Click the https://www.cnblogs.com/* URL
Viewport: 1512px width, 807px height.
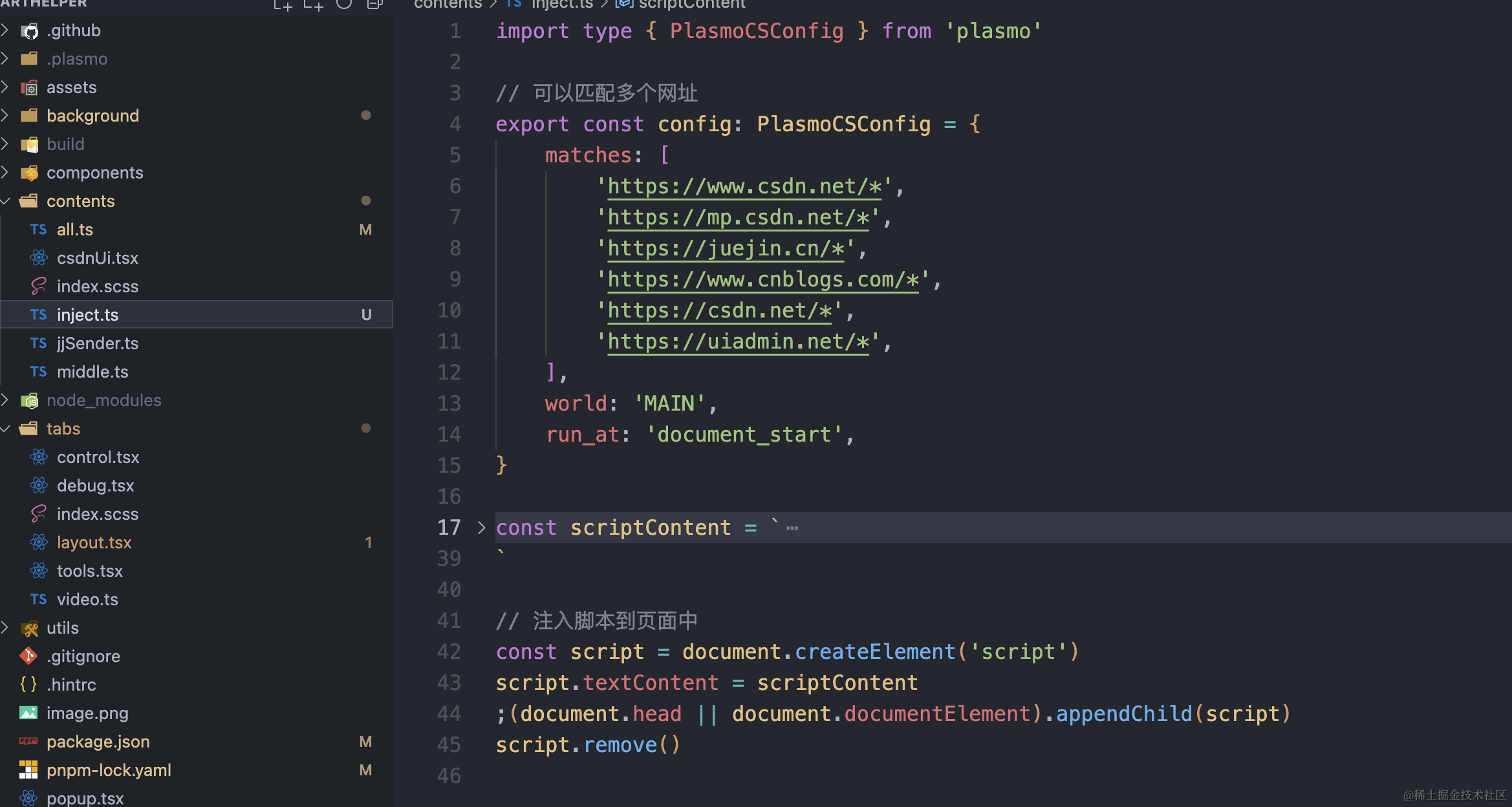[x=762, y=280]
